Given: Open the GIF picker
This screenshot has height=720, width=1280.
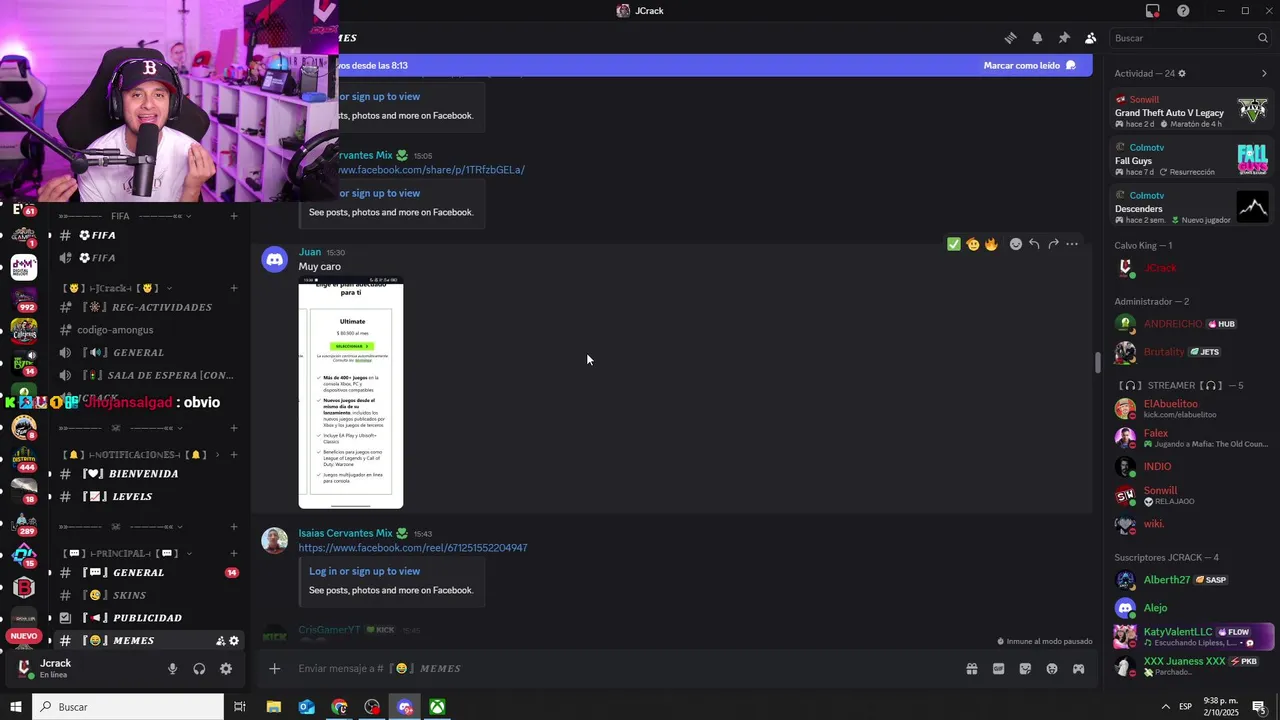Looking at the screenshot, I should pyautogui.click(x=998, y=669).
